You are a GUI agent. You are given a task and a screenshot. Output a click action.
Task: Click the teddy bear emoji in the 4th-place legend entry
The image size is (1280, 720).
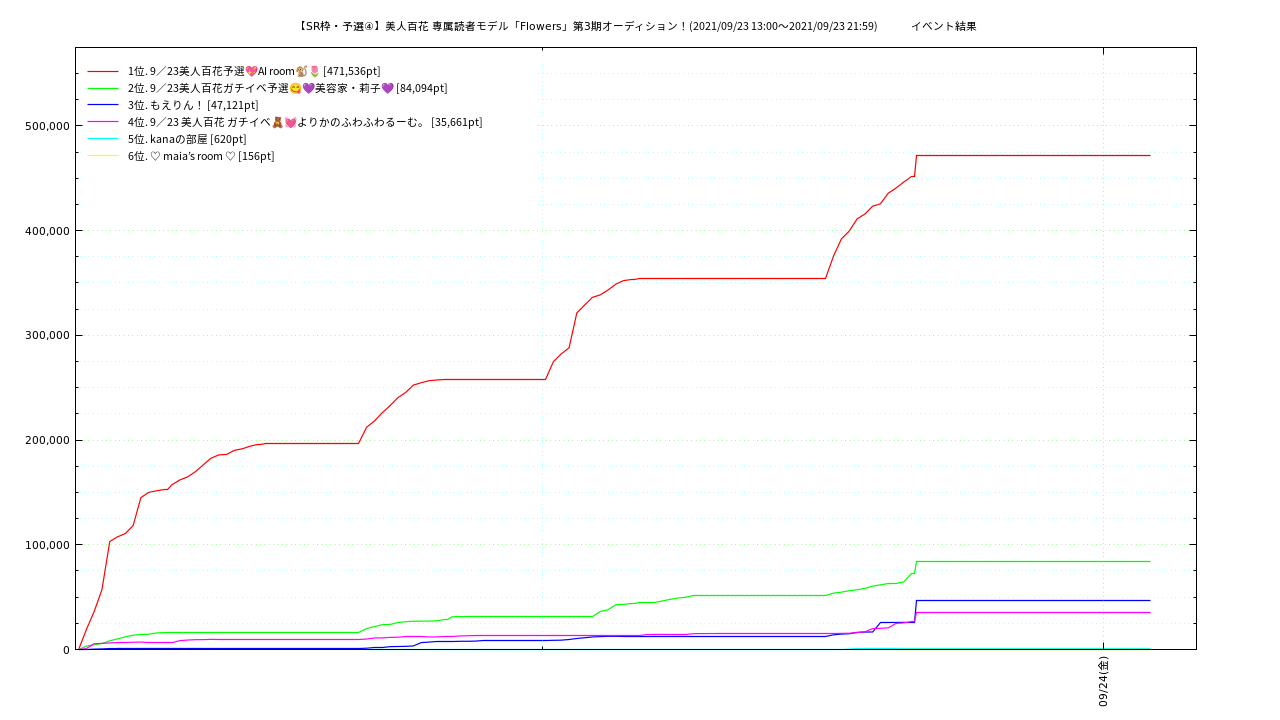(278, 122)
